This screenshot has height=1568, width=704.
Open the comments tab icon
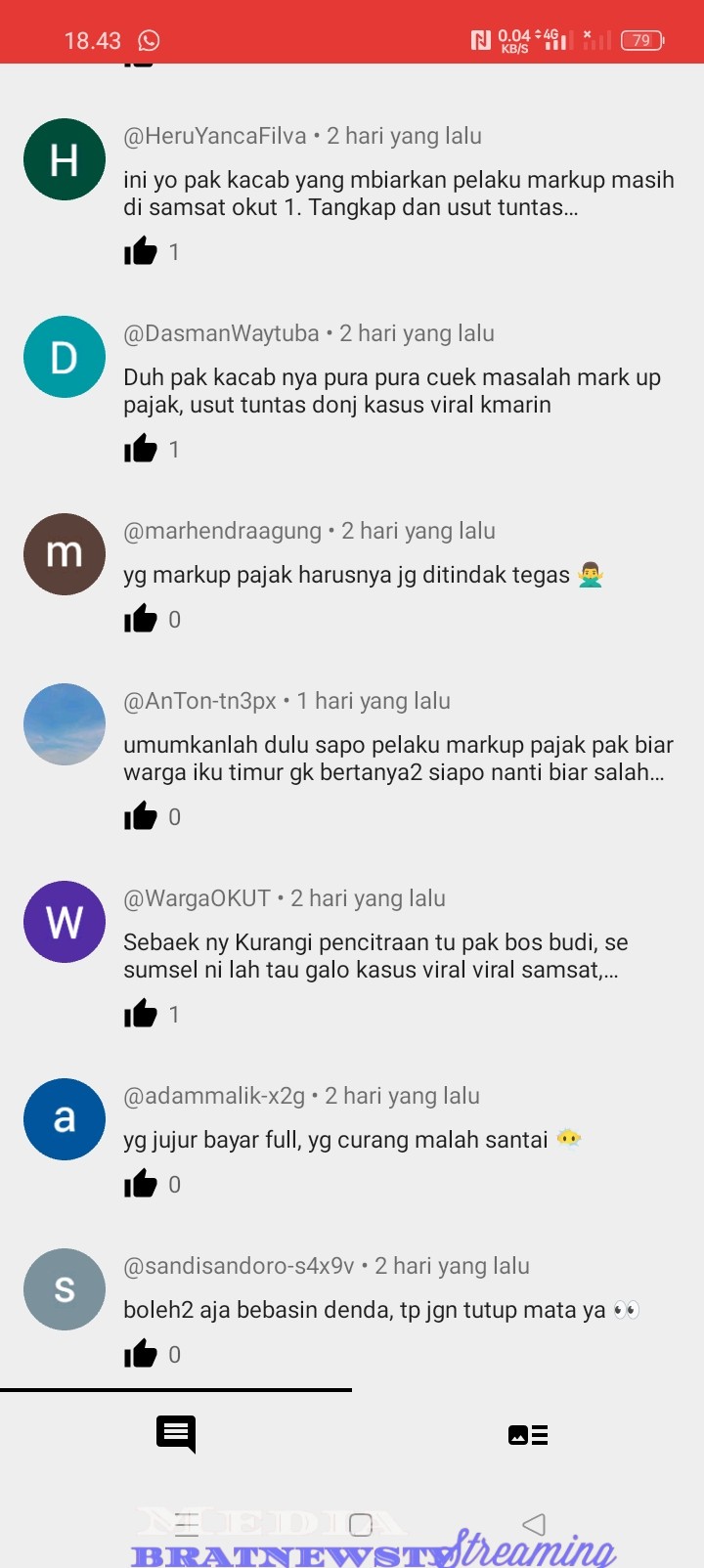(x=176, y=1434)
